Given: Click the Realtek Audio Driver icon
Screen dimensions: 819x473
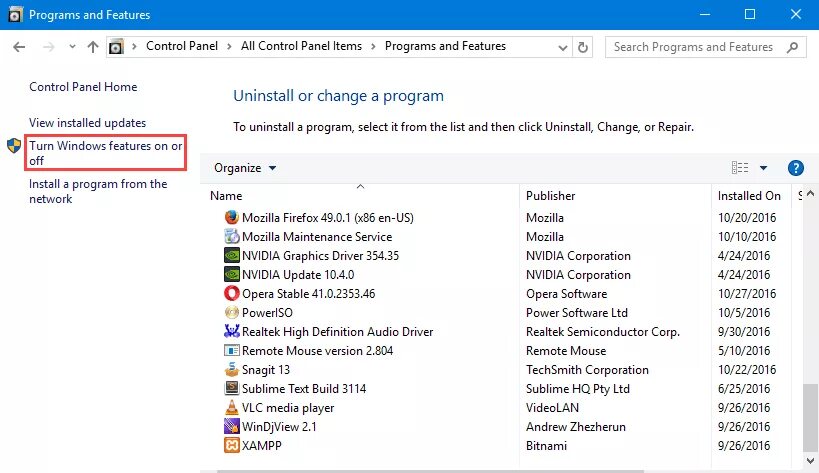Looking at the screenshot, I should 231,331.
